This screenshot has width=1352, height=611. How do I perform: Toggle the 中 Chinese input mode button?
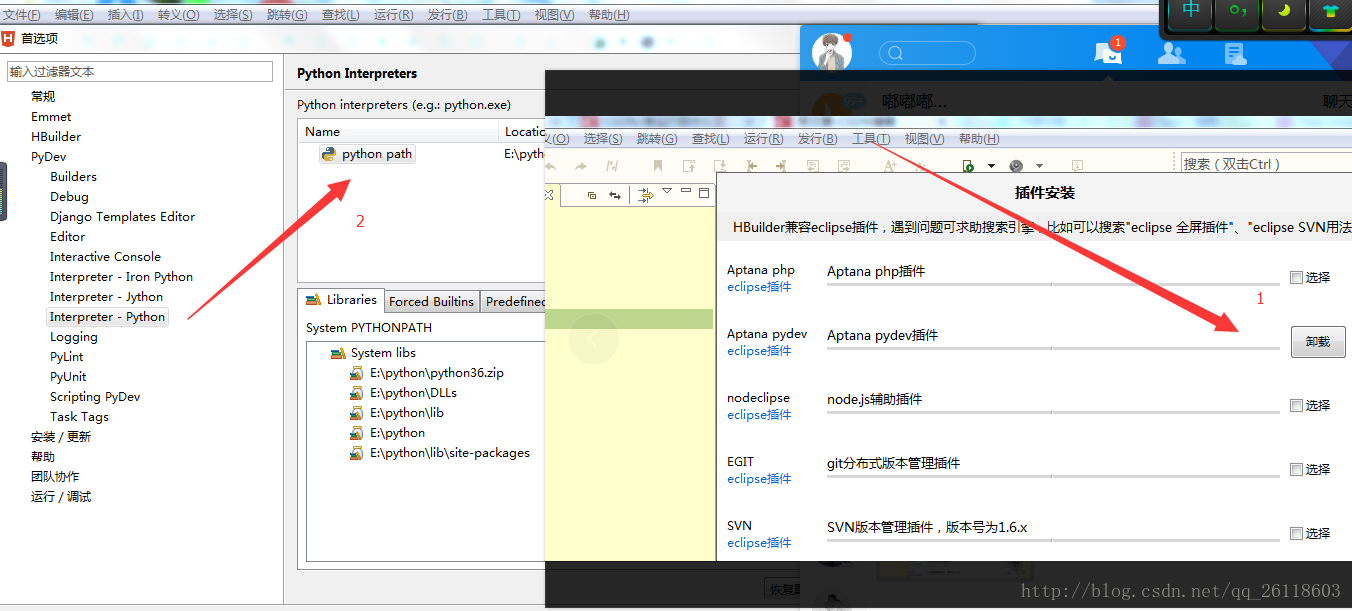[x=1191, y=11]
